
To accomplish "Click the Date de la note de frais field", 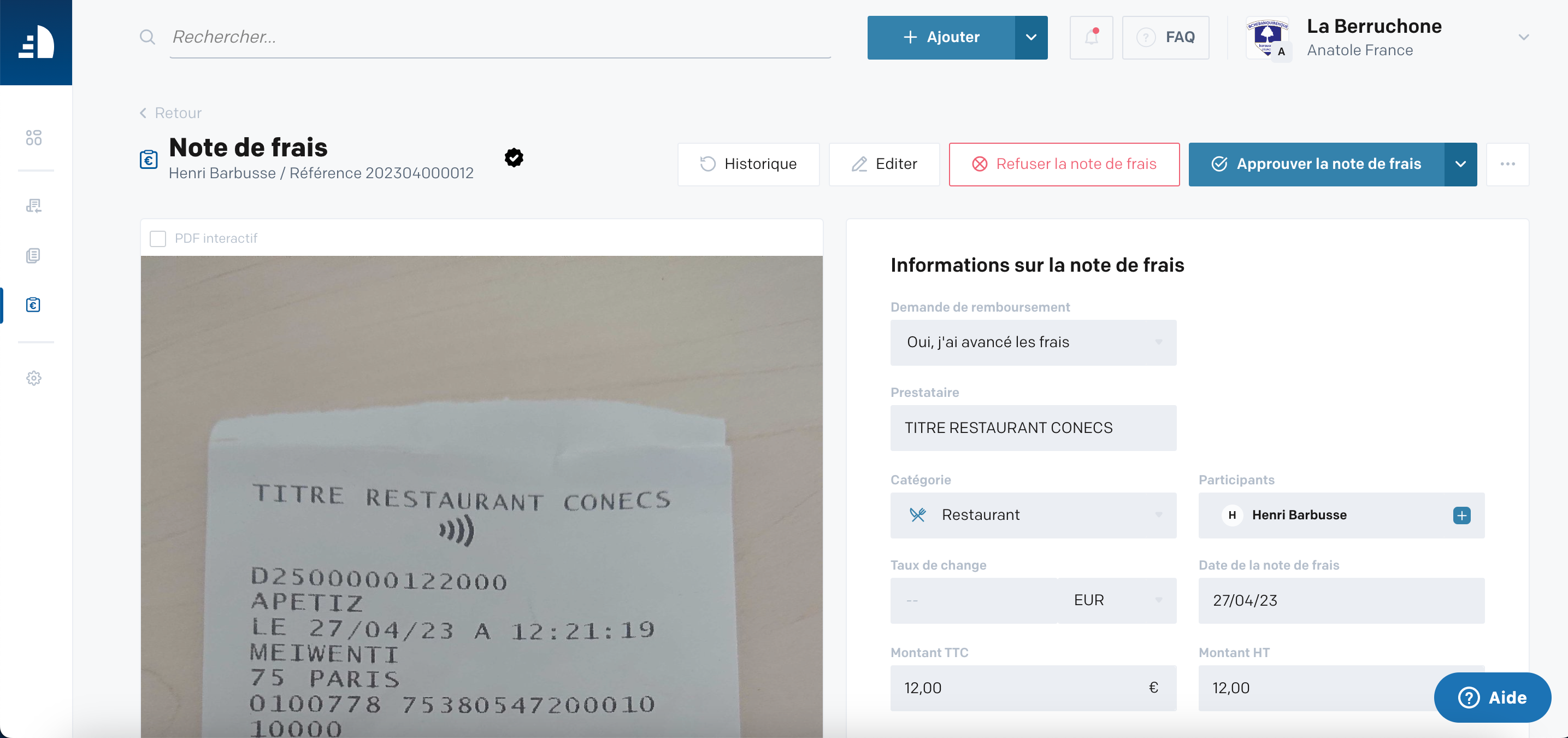I will pos(1341,600).
